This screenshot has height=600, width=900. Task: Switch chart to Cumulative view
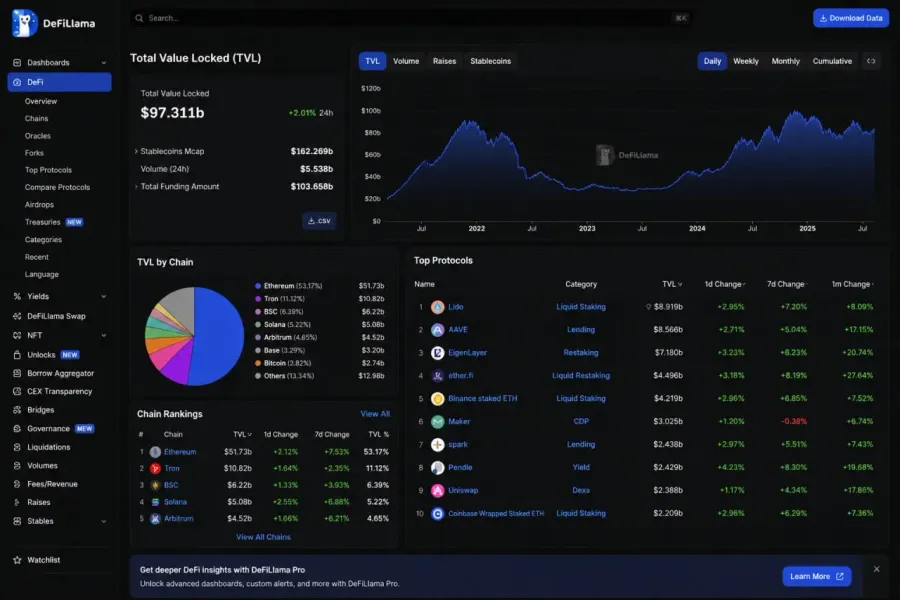click(x=832, y=61)
